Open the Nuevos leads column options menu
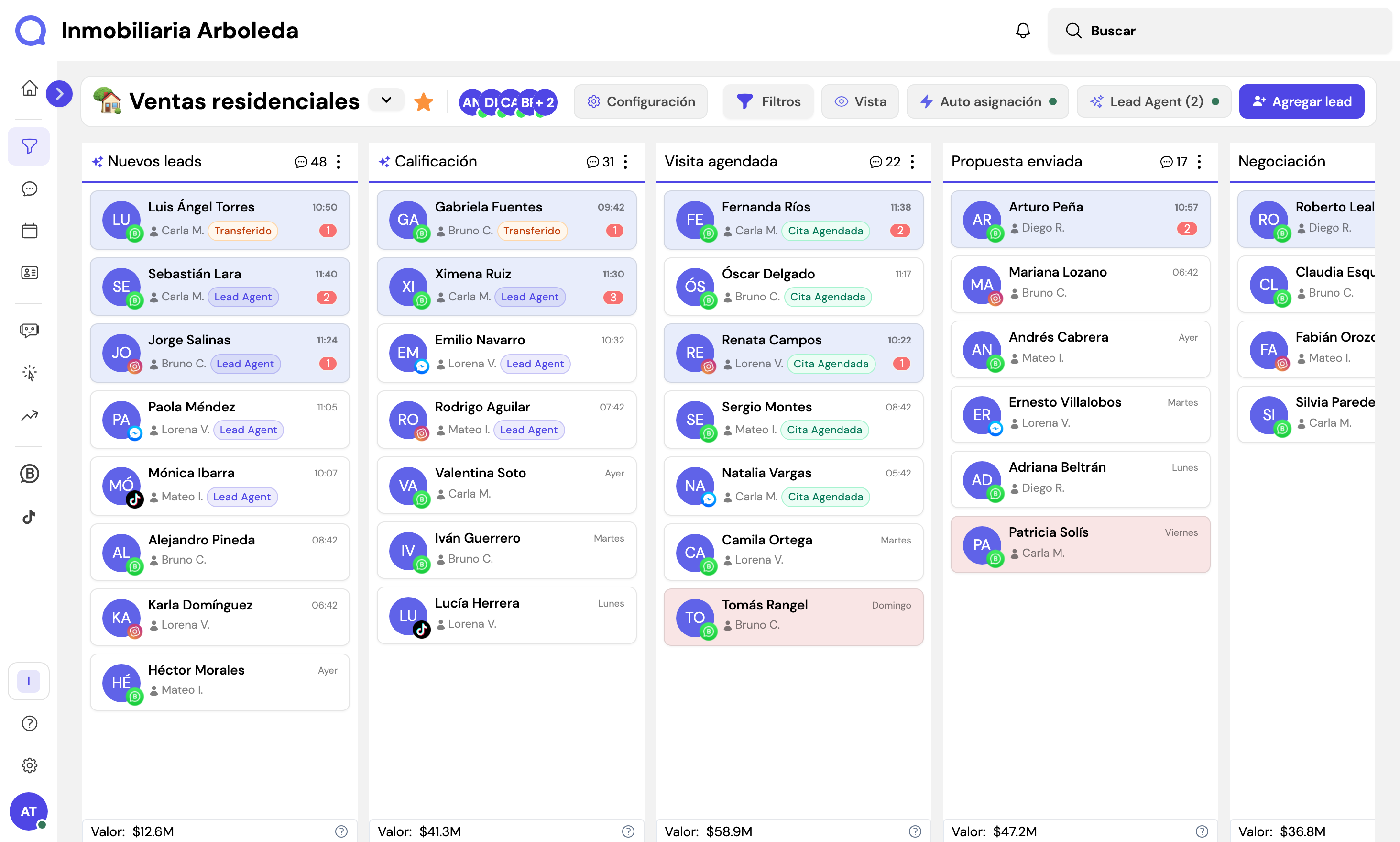Image resolution: width=1400 pixels, height=842 pixels. click(x=339, y=162)
